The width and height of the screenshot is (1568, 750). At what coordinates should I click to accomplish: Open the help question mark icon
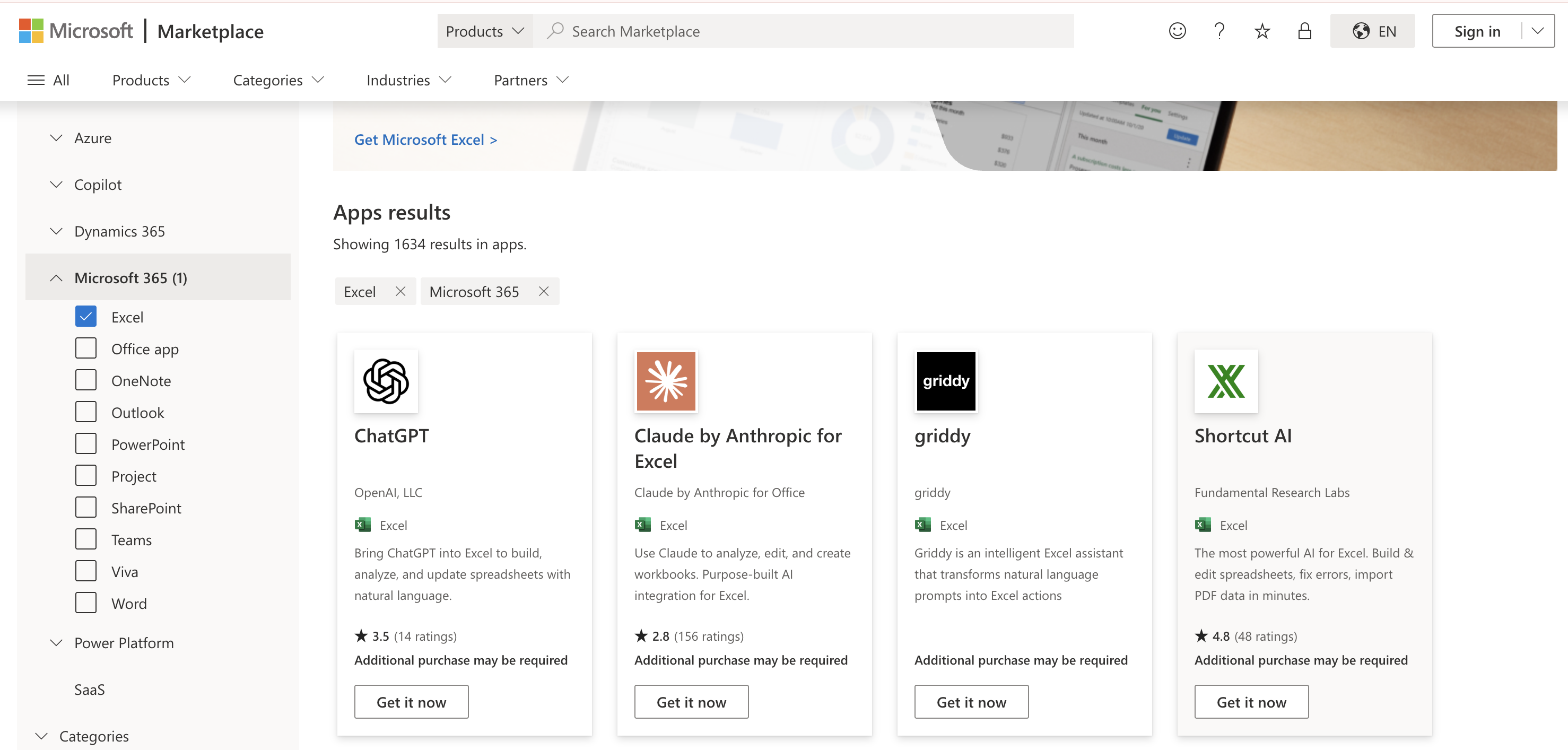[1219, 31]
